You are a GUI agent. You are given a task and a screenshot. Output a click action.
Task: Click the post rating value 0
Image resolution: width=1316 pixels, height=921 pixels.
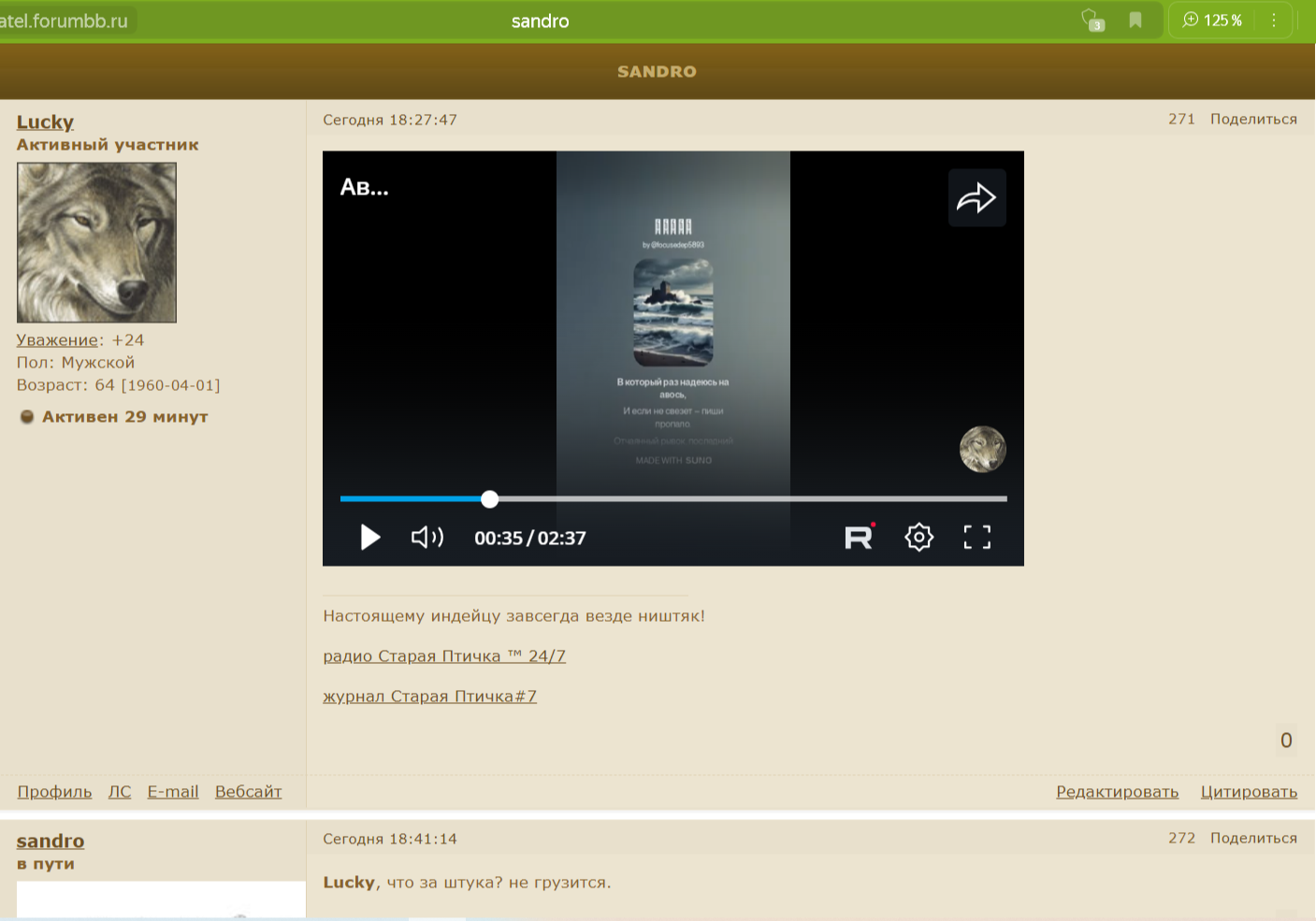pos(1286,741)
